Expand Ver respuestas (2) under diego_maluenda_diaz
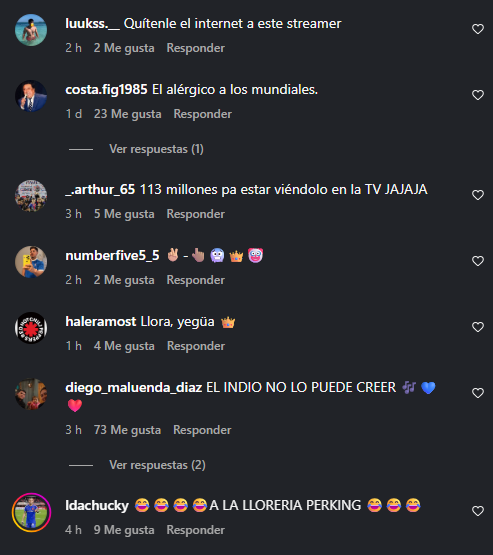Viewport: 493px width, 555px height. click(157, 465)
